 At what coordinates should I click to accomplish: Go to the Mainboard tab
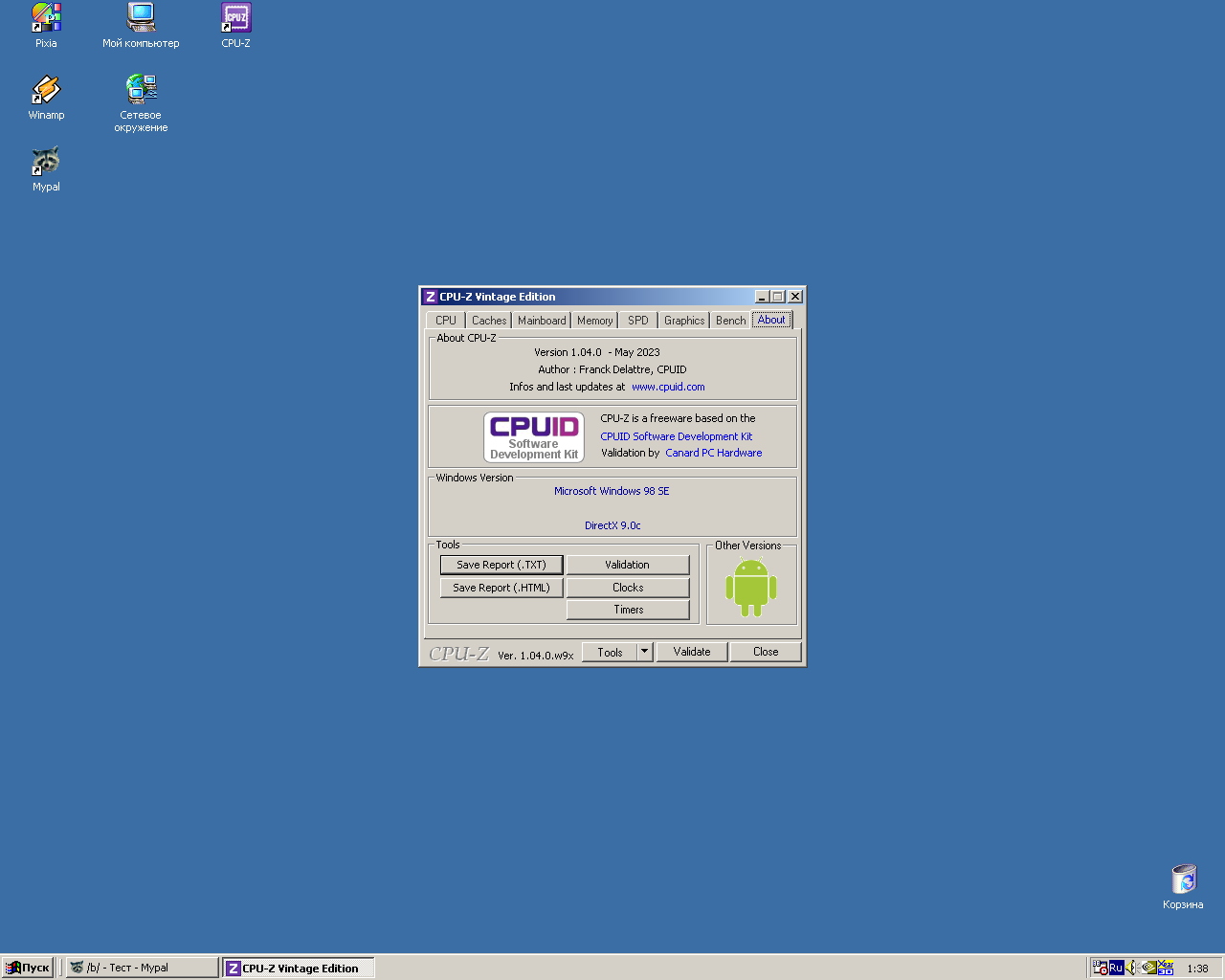tap(542, 321)
